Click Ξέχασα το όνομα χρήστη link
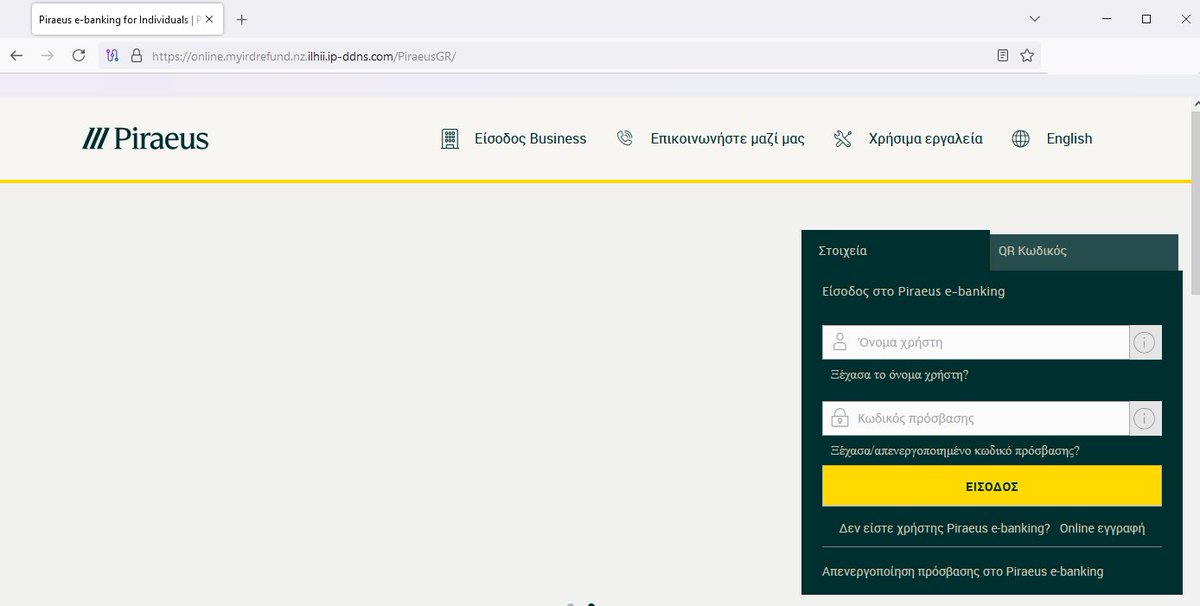This screenshot has height=606, width=1200. (x=900, y=375)
